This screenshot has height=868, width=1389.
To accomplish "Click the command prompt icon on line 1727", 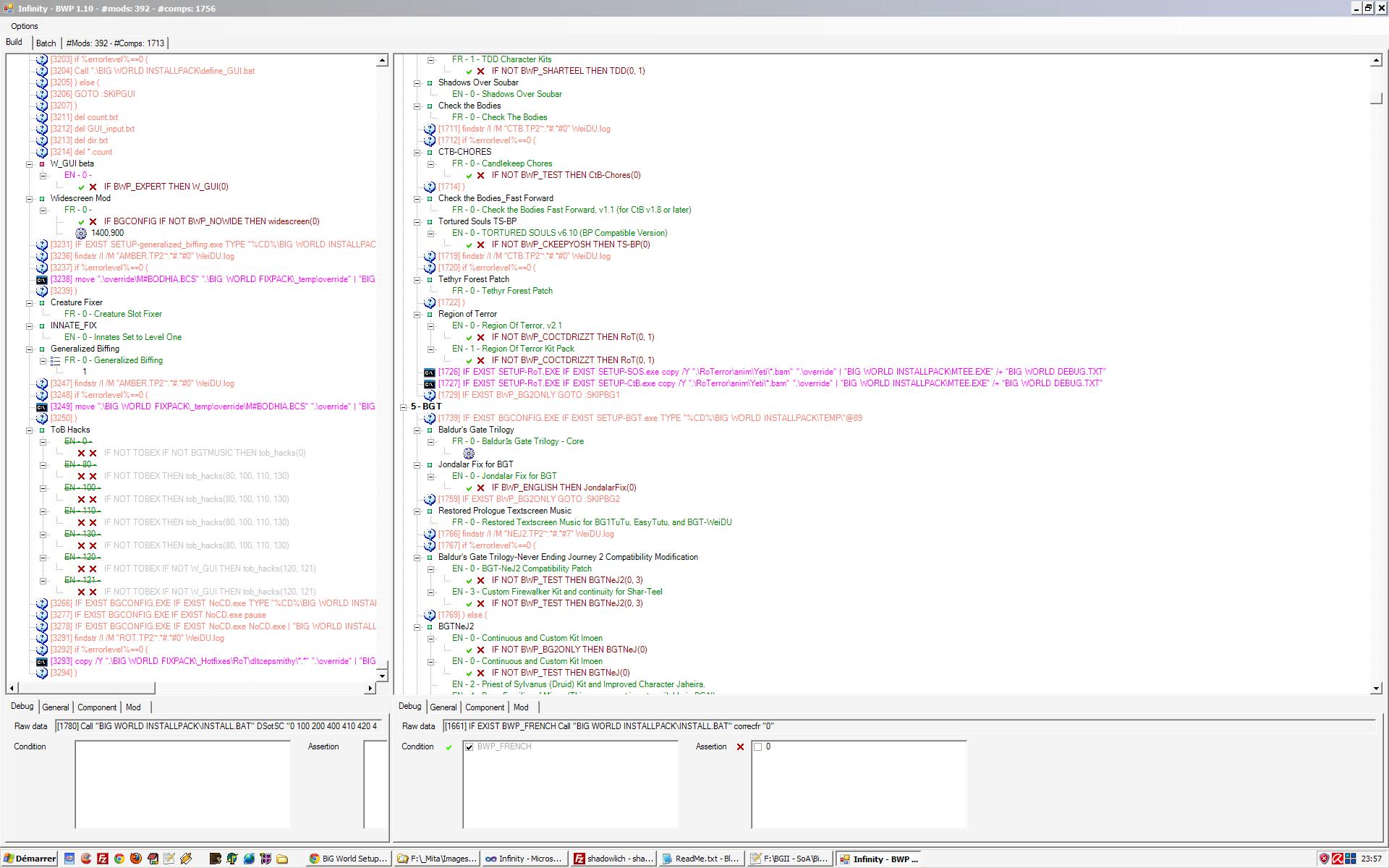I will [x=430, y=383].
